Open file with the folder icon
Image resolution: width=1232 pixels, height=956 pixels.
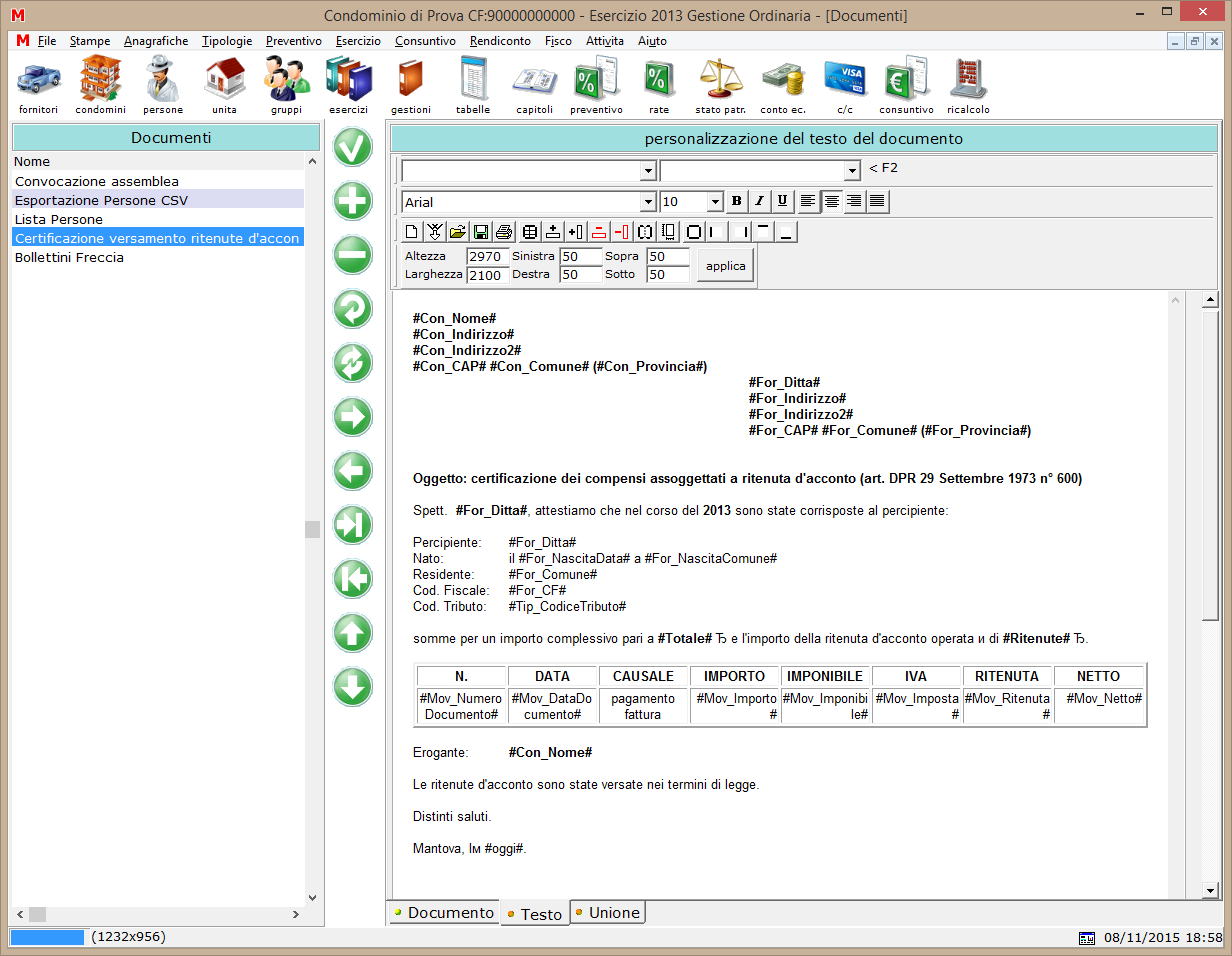pyautogui.click(x=457, y=232)
